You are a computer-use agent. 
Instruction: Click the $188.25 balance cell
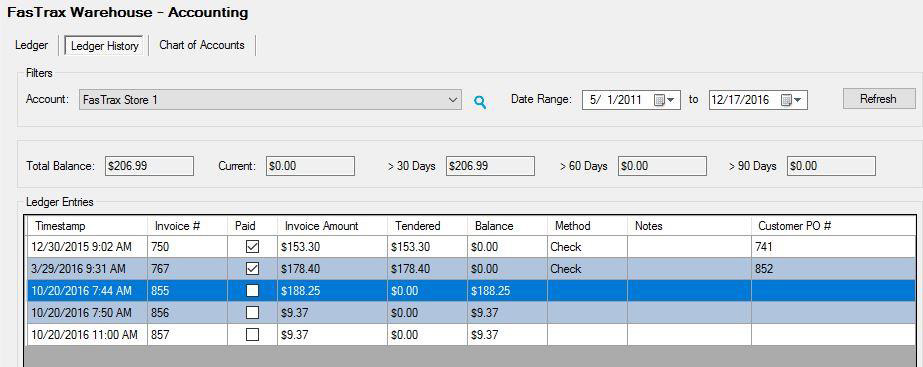507,290
